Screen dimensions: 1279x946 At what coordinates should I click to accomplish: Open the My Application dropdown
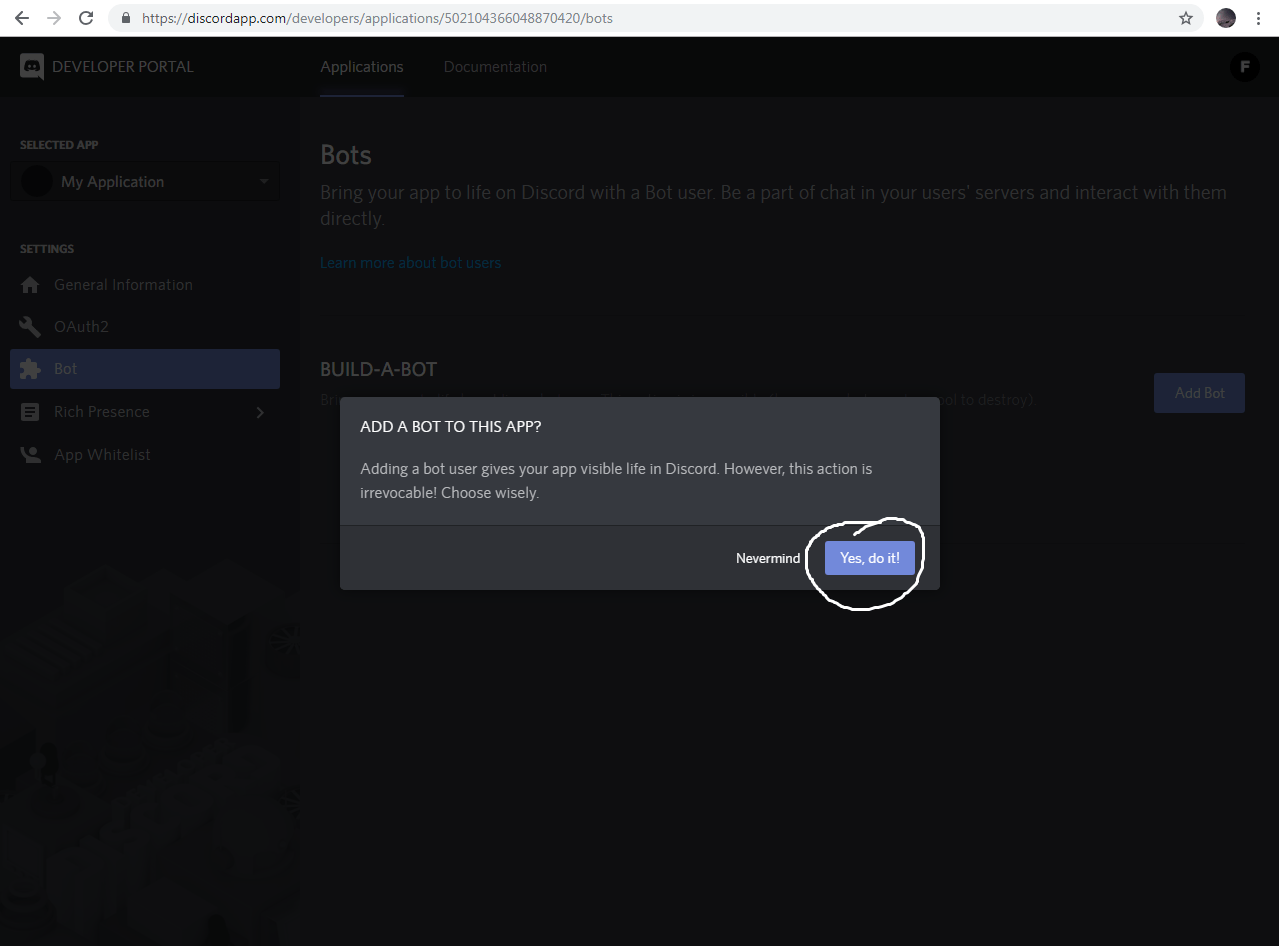145,182
